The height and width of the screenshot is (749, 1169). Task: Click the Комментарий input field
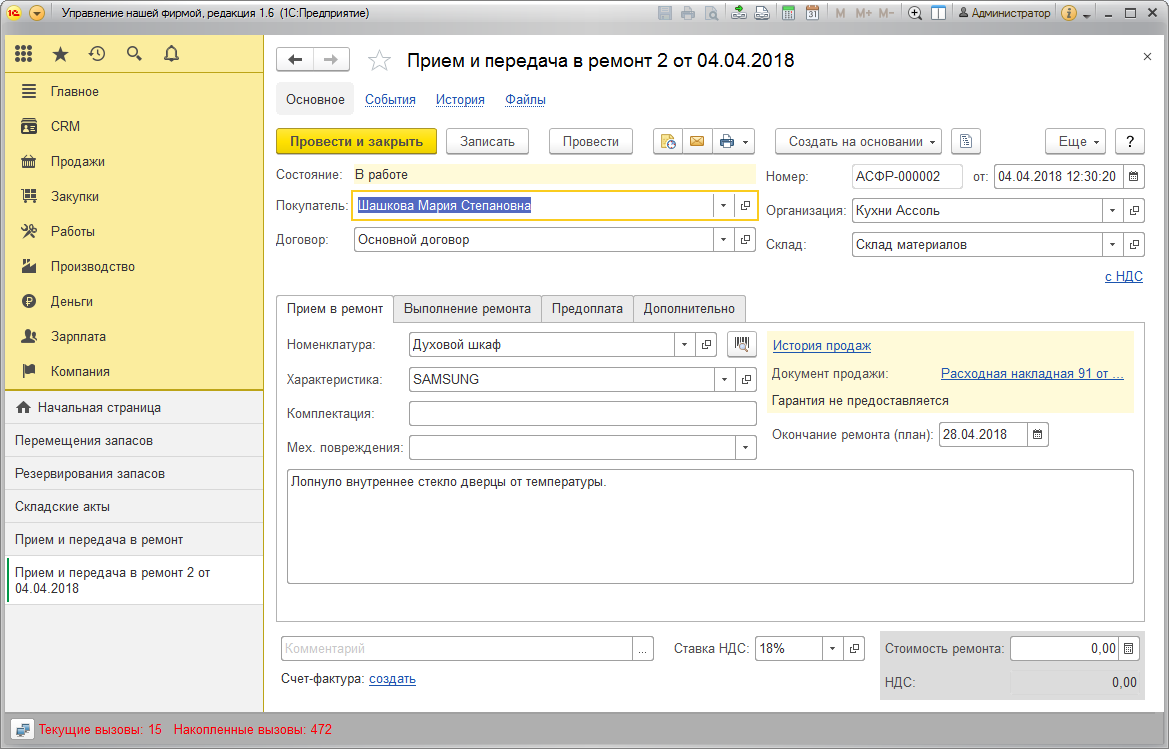457,648
